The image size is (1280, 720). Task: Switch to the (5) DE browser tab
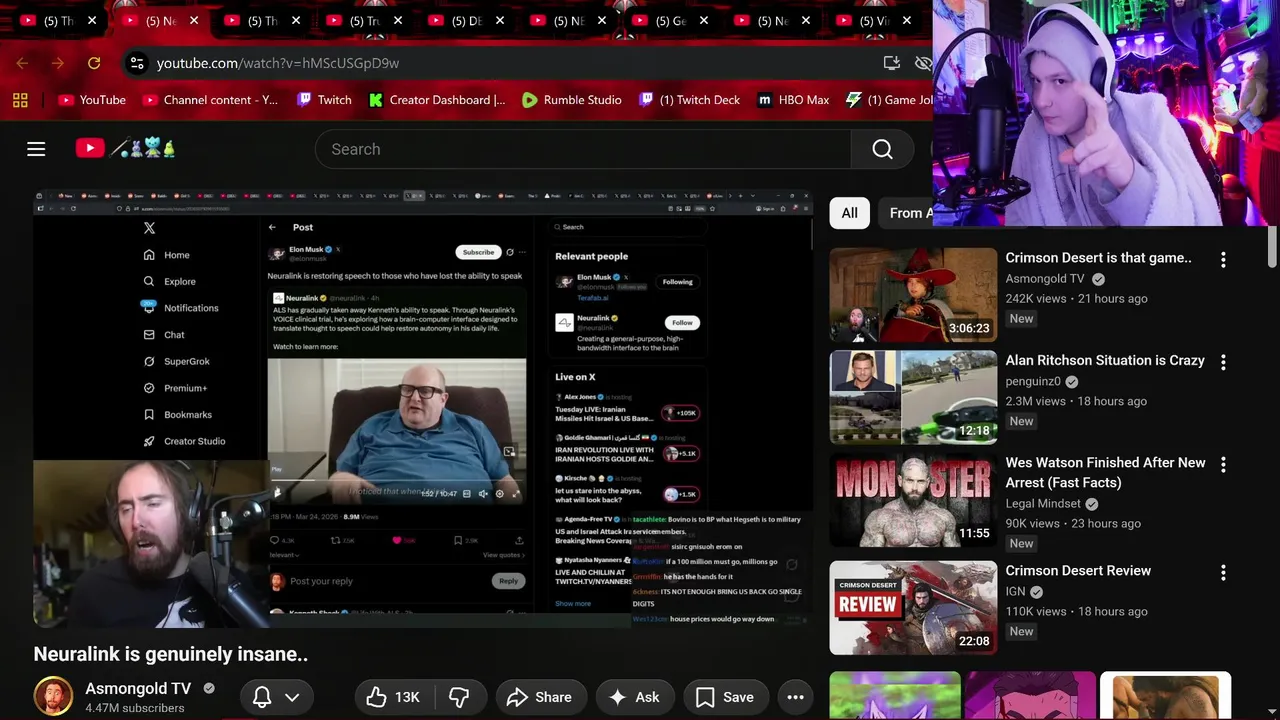466,21
